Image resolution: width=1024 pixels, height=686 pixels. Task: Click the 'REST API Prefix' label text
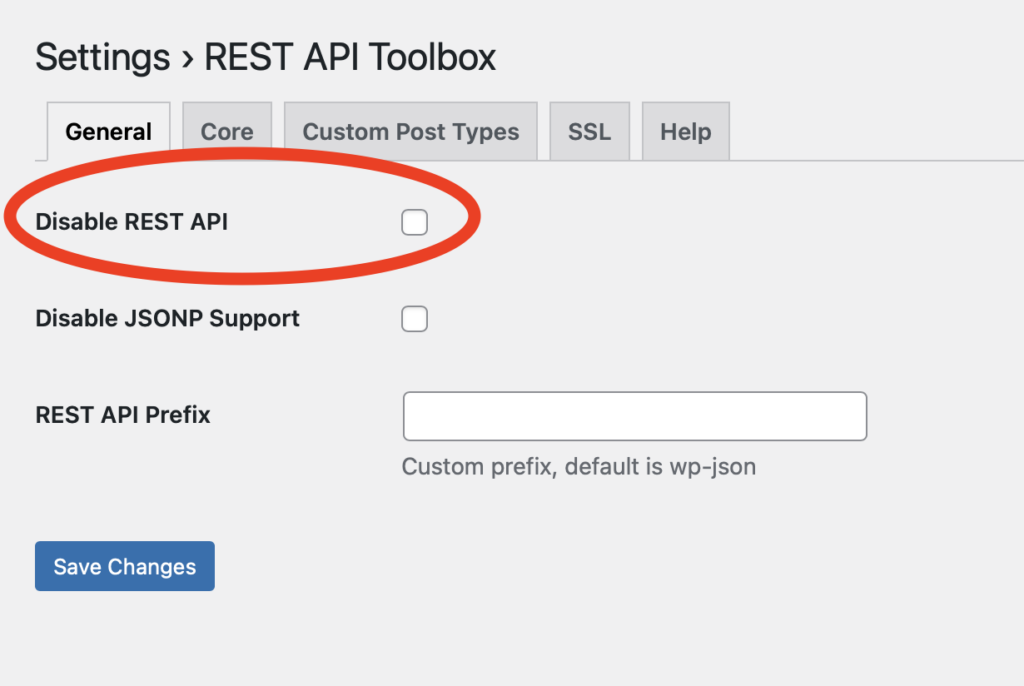click(123, 415)
